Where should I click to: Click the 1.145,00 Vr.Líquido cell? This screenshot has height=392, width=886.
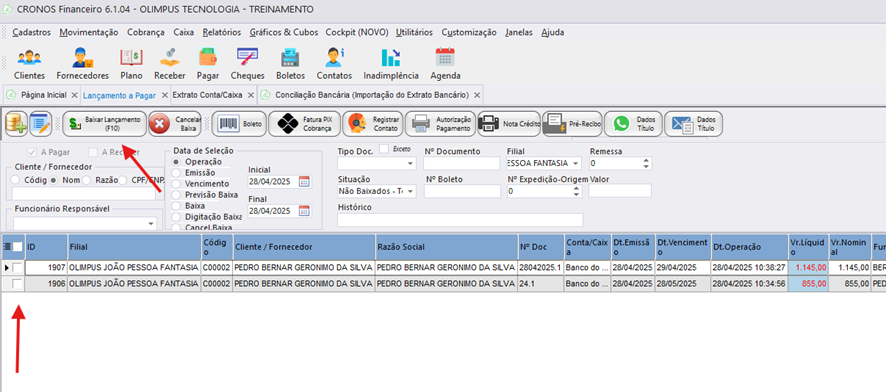tap(808, 267)
